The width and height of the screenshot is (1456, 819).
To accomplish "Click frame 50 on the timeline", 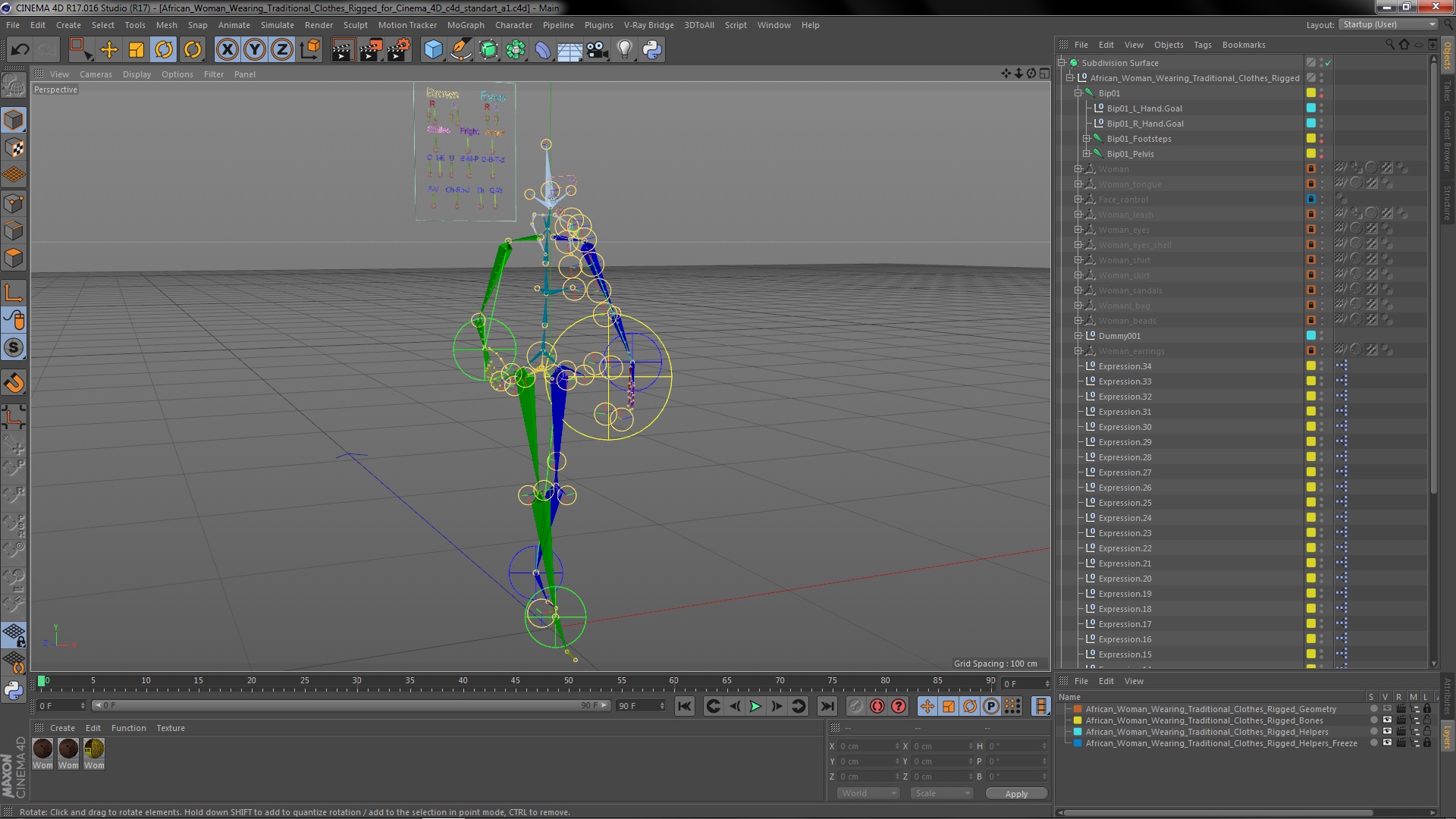I will 568,681.
